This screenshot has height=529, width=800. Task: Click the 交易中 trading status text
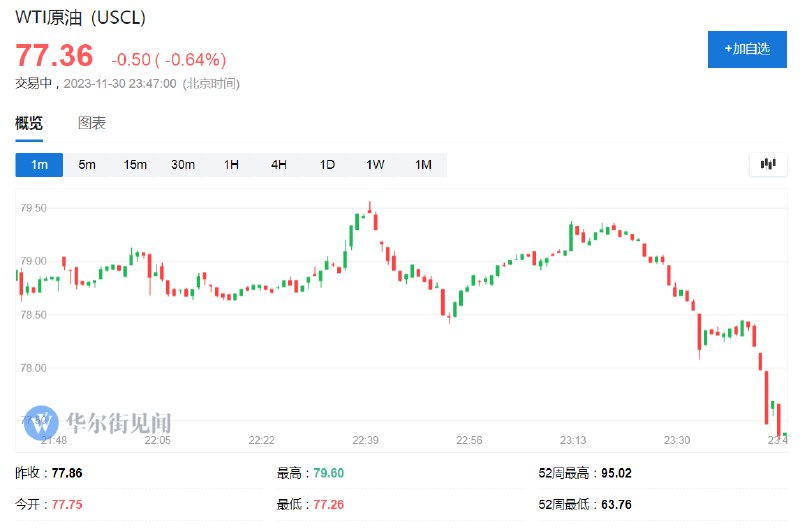tap(34, 84)
